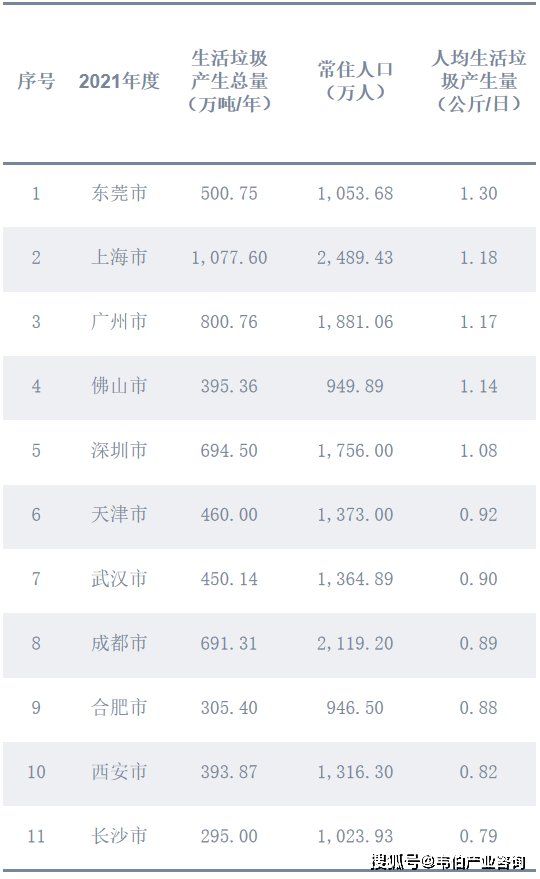Viewport: 540px width, 879px height.
Task: Click the per-capita value 1.30
Action: tap(478, 193)
